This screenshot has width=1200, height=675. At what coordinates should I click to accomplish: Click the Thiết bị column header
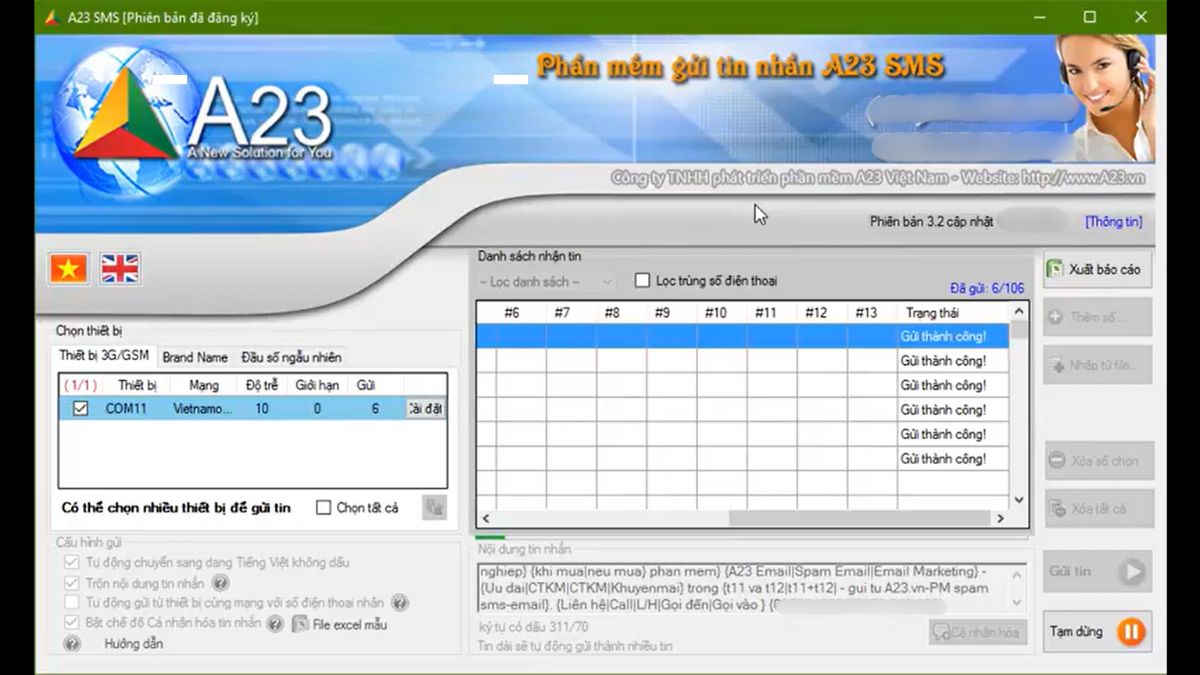click(138, 385)
